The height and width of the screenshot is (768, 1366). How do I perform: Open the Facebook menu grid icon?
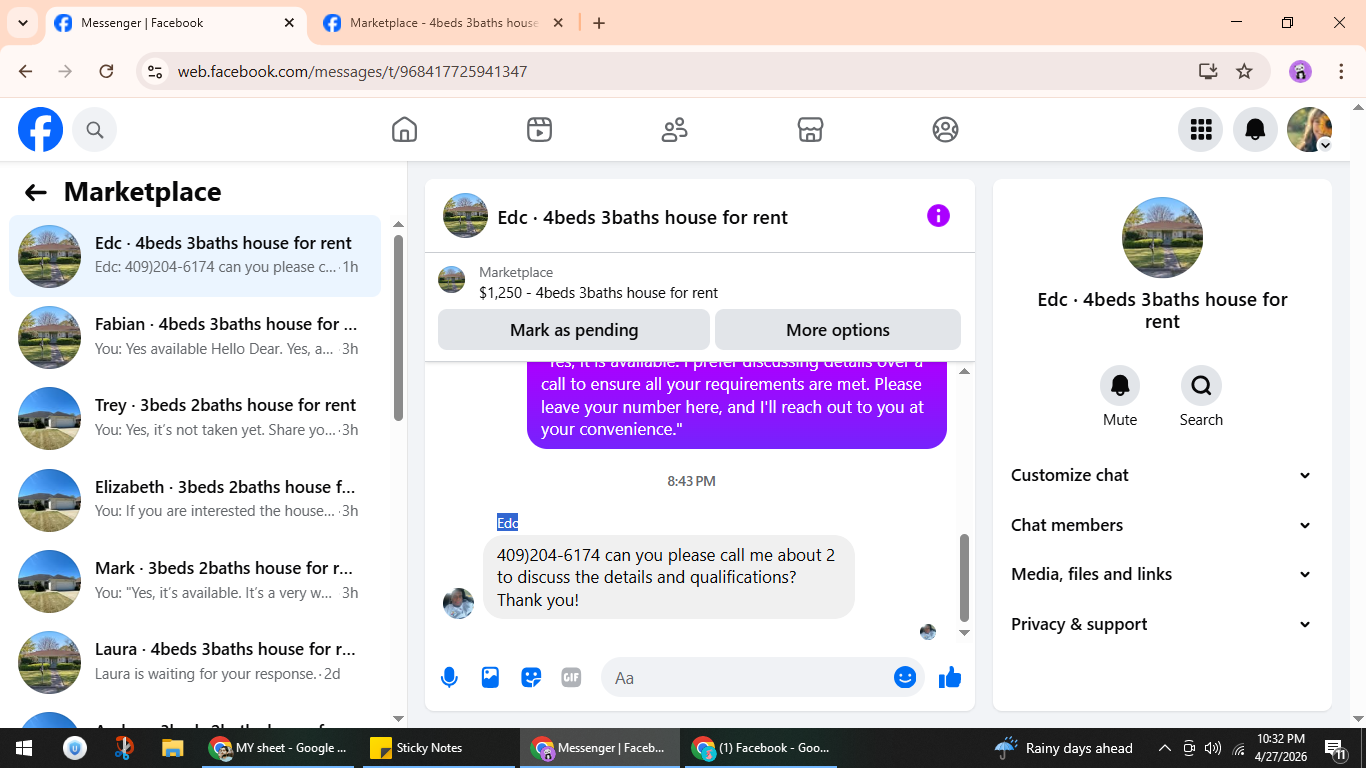tap(1201, 129)
